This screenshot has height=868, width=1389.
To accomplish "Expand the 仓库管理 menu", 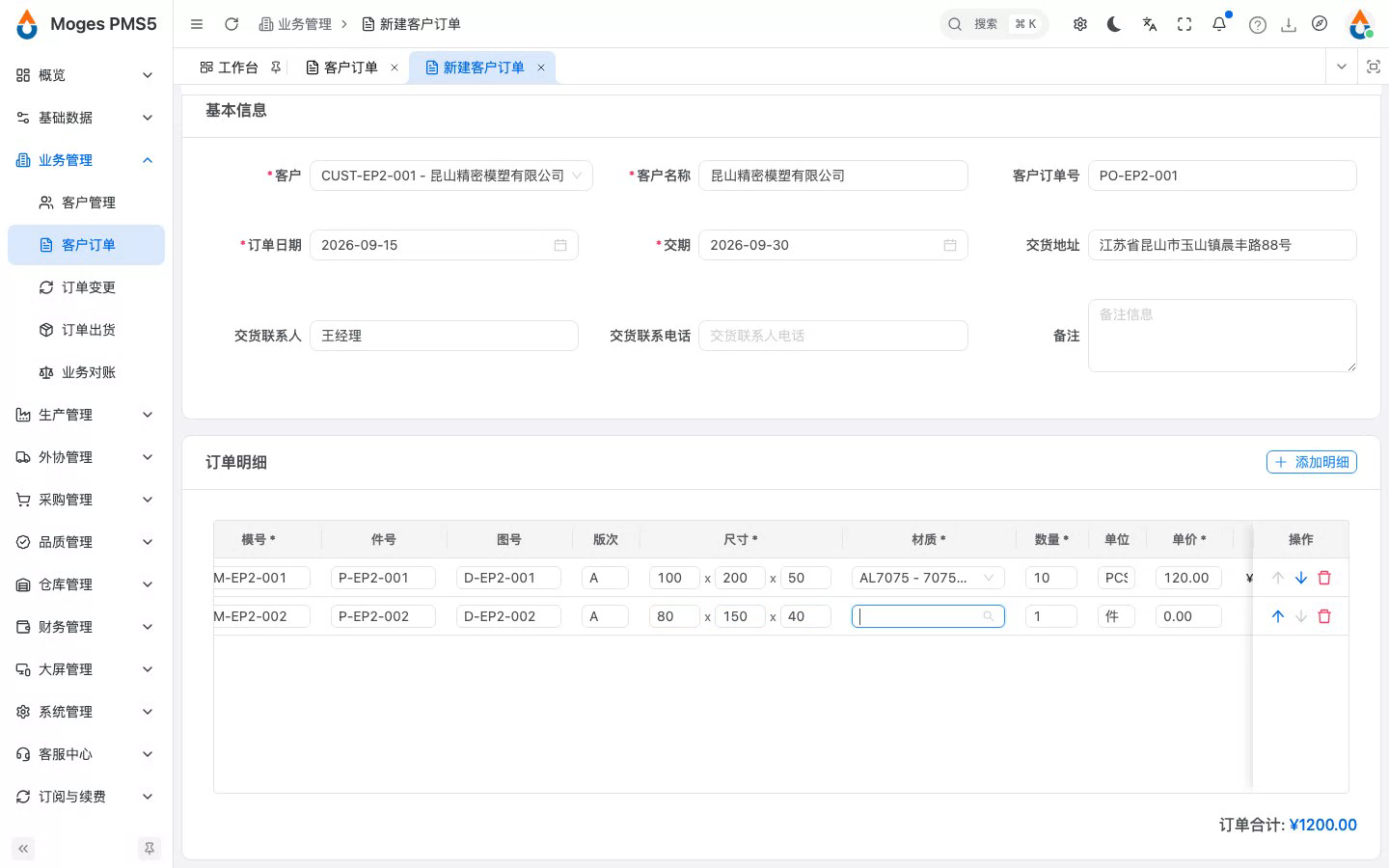I will coord(86,584).
